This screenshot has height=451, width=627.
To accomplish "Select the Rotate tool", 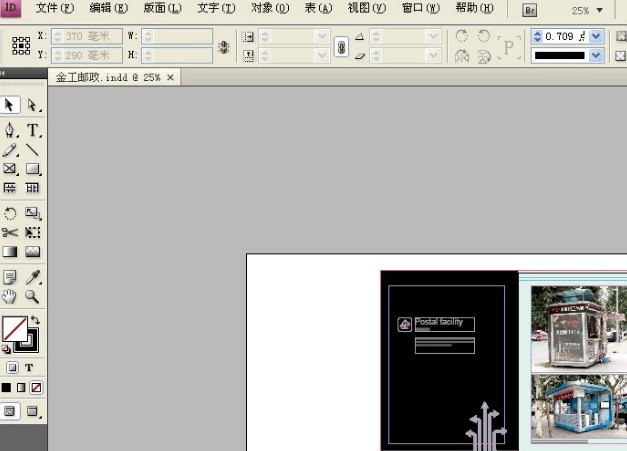I will 10,213.
